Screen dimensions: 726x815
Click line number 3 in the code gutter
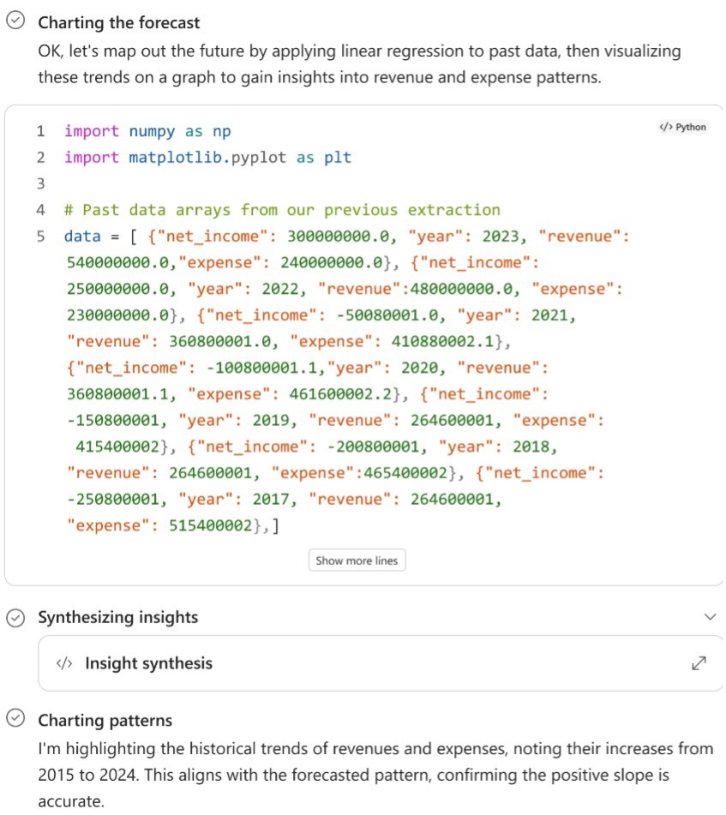tap(41, 184)
